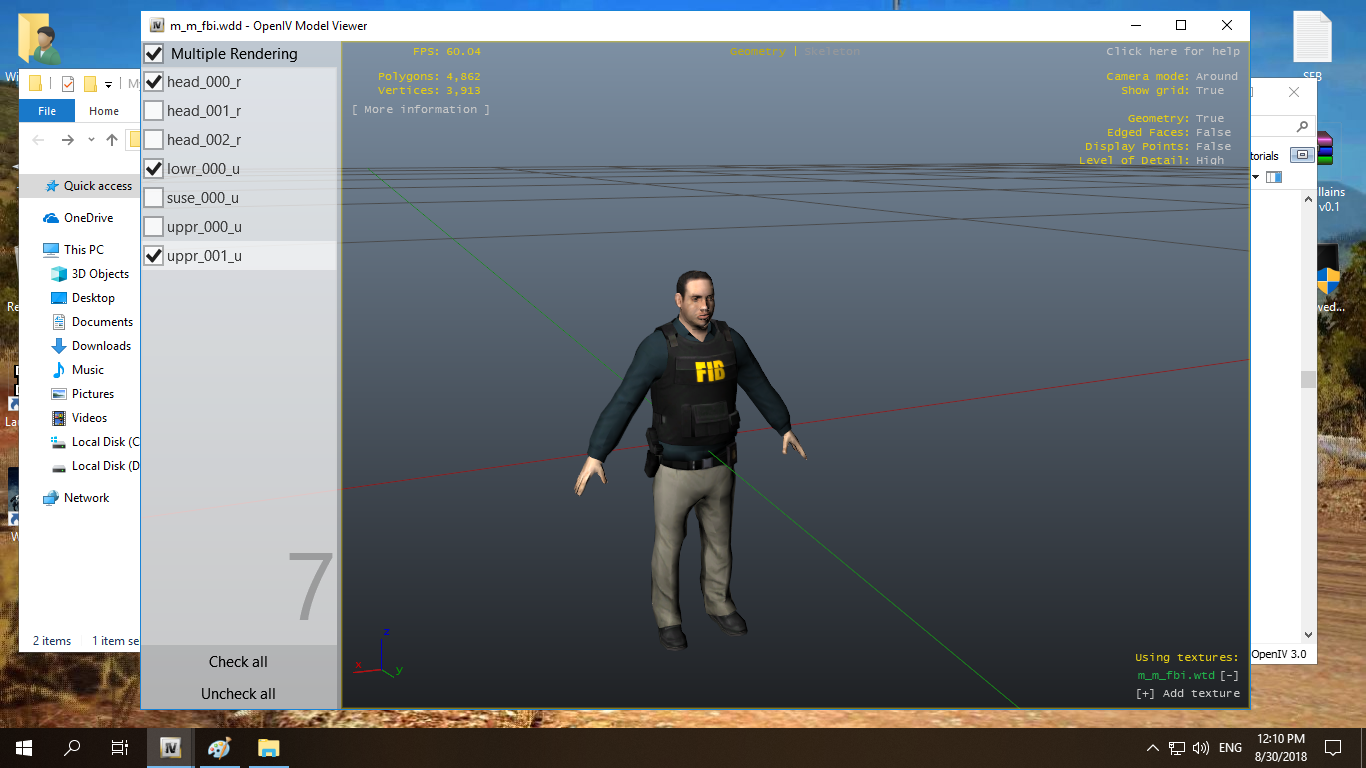Change the Level of Detail High value

tap(1210, 161)
